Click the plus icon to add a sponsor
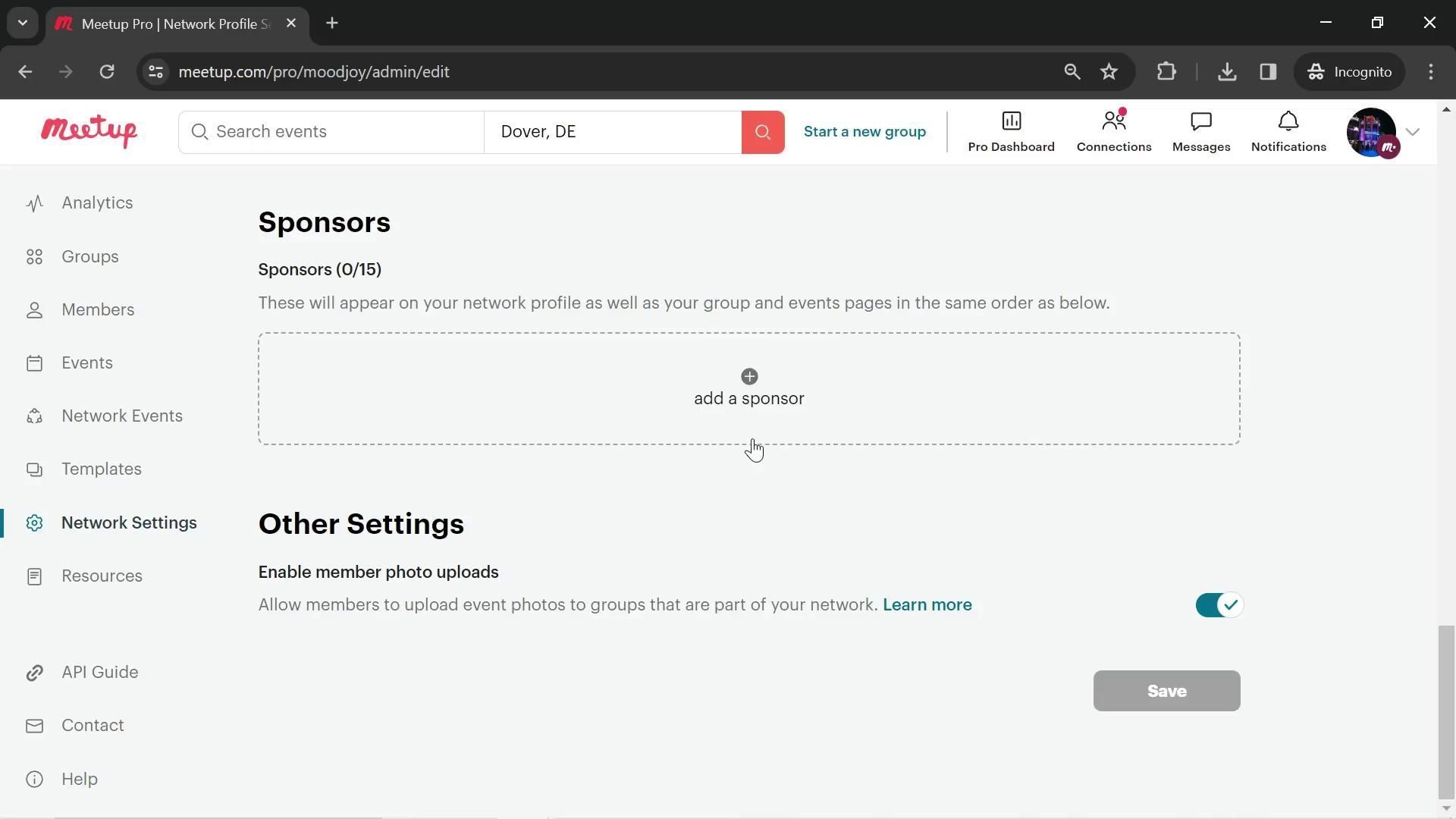Viewport: 1456px width, 819px height. pos(749,377)
